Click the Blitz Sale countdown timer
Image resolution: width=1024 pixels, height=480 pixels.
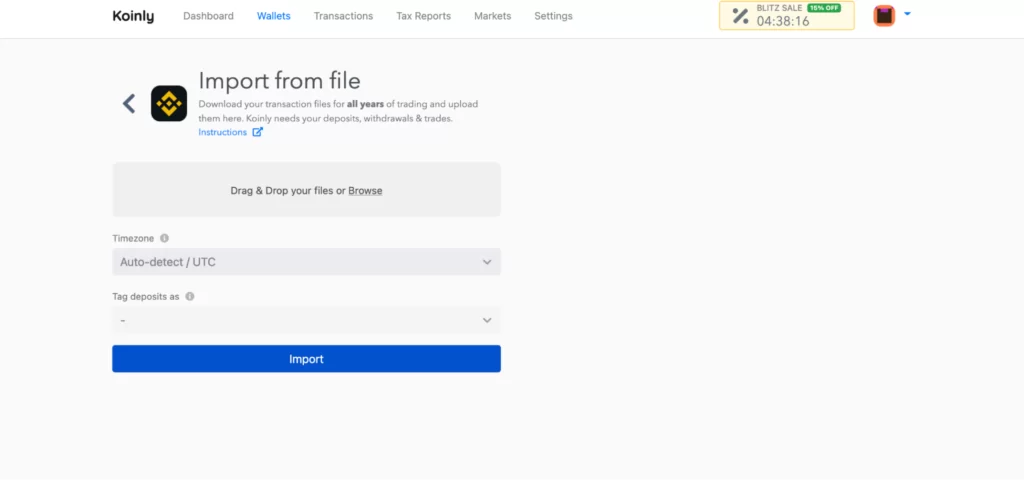click(x=783, y=21)
